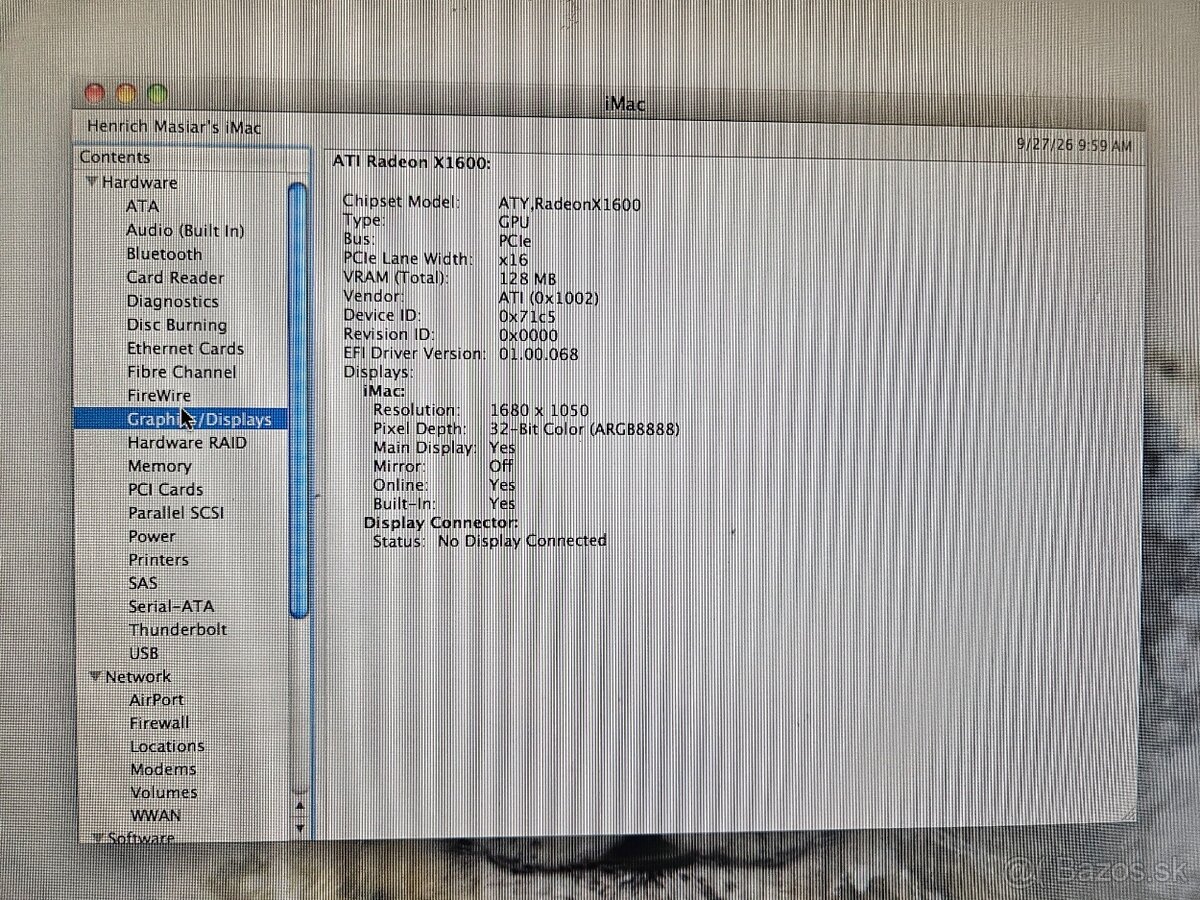The height and width of the screenshot is (900, 1200).
Task: Click Henrich Masiar's iMac label
Action: pyautogui.click(x=173, y=127)
